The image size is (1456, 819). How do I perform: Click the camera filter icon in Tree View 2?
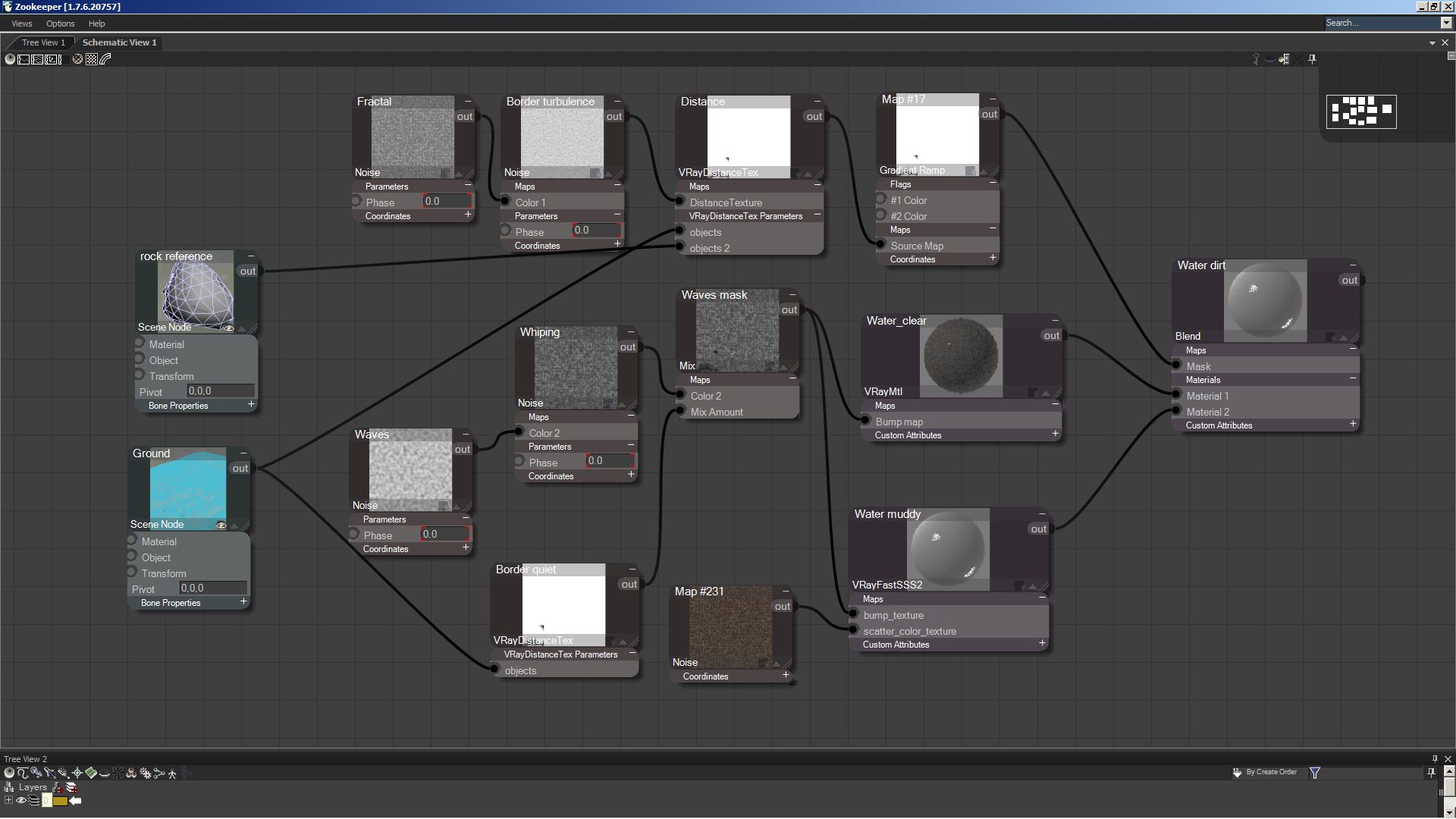tap(63, 773)
